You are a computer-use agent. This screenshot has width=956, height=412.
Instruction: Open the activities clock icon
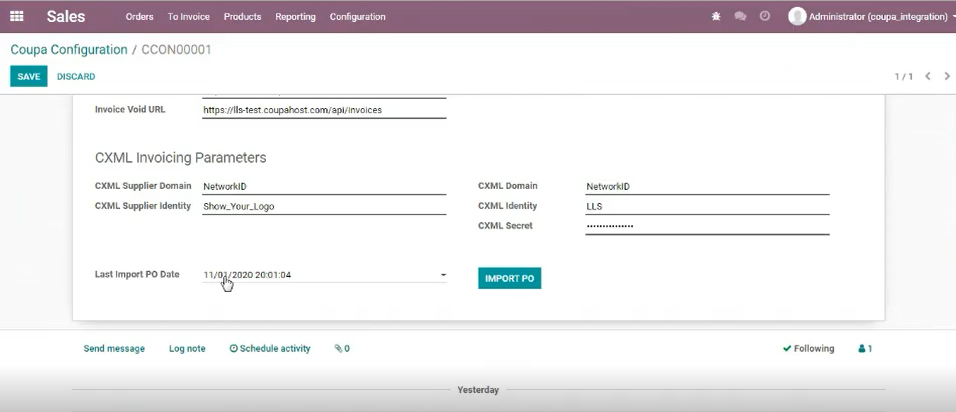765,16
